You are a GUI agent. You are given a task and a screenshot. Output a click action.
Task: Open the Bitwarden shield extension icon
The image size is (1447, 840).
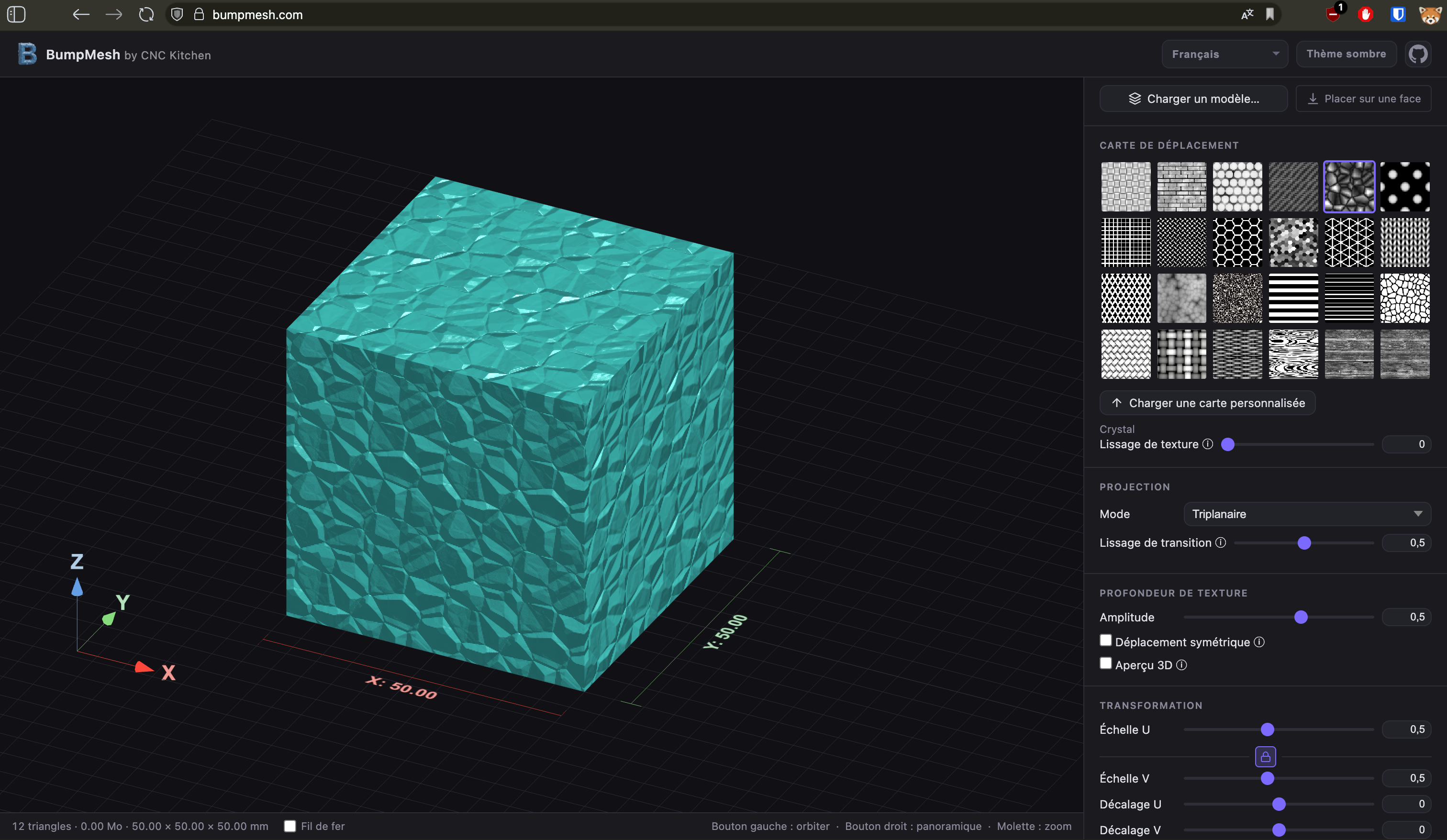click(1398, 14)
